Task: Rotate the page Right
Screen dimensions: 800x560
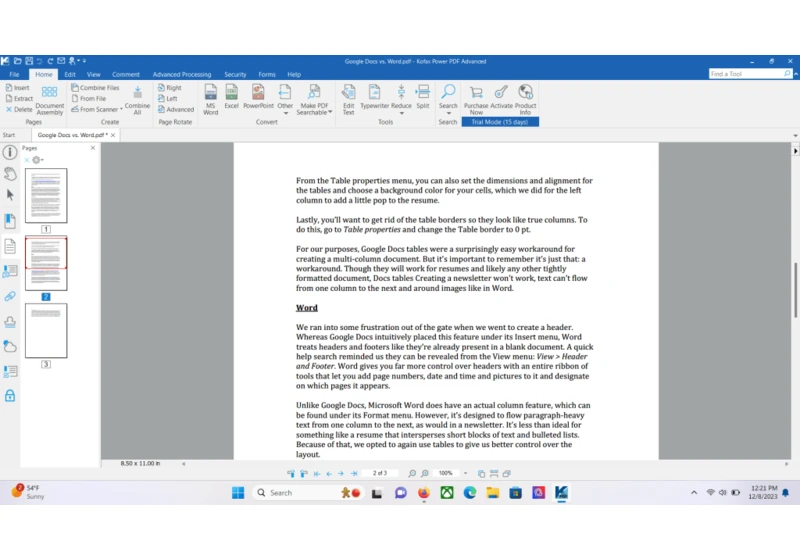Action: coord(169,88)
